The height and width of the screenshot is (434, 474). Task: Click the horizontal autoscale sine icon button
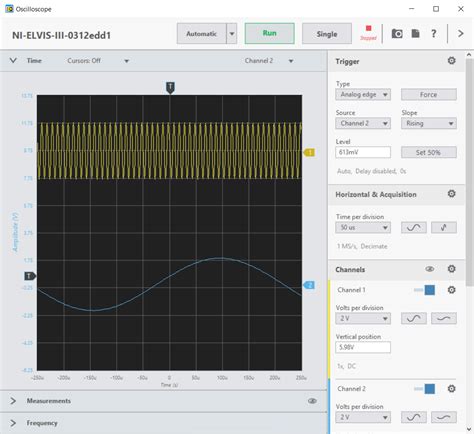point(414,227)
